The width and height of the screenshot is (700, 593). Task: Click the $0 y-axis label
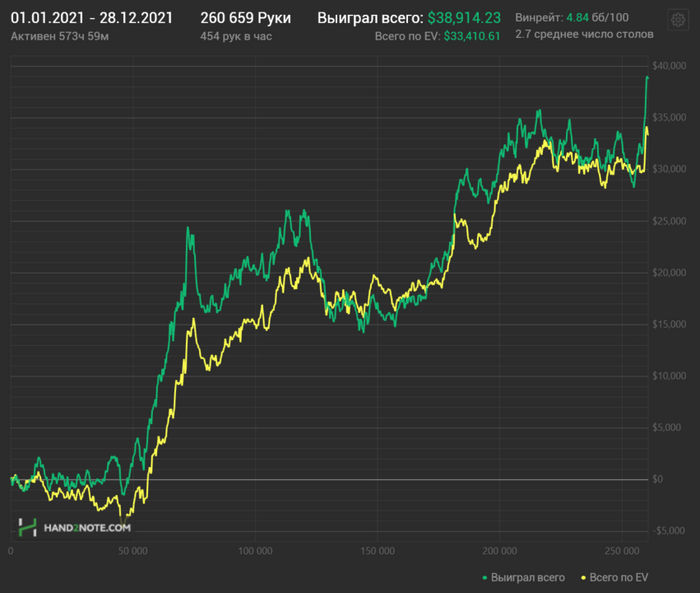(x=658, y=479)
